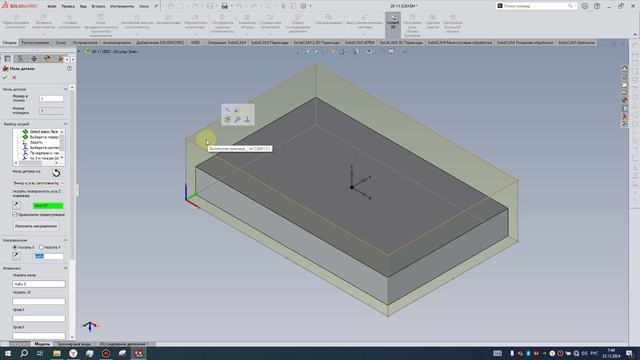Open Appearances in the right task pane
This screenshot has height=360, width=640.
click(624, 100)
